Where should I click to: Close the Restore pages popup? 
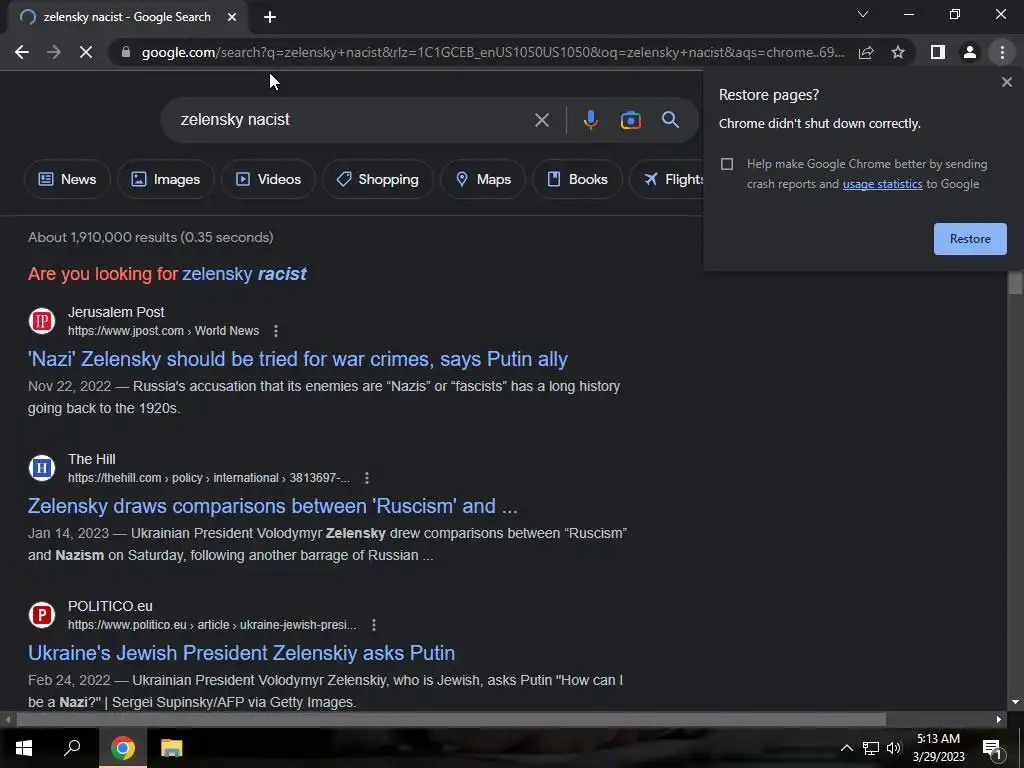click(1006, 82)
